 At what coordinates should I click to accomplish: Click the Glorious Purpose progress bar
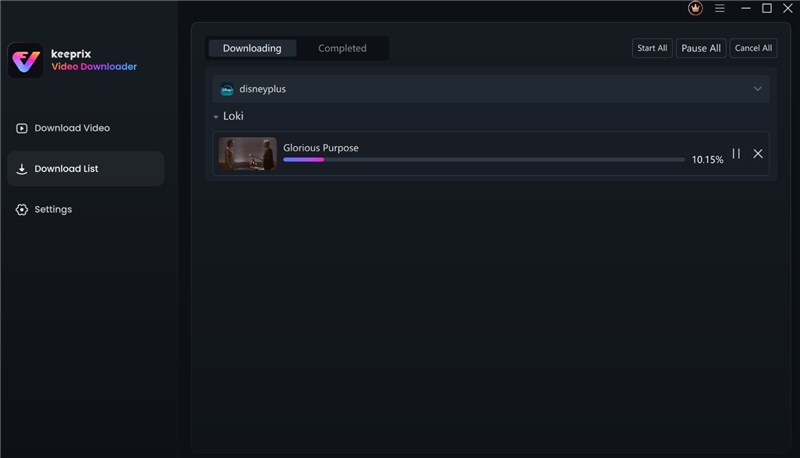coord(484,160)
